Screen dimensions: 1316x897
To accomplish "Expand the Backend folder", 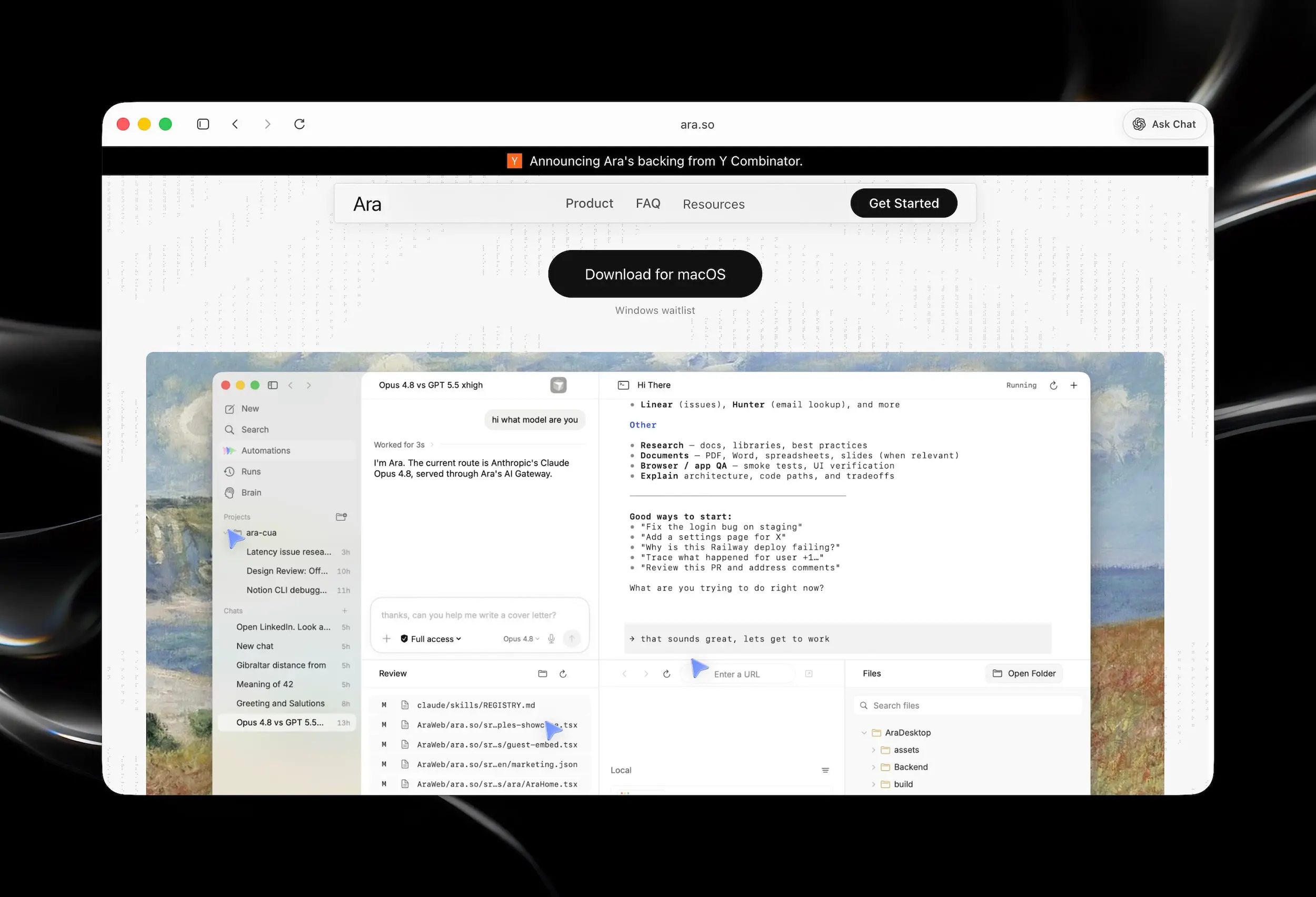I will pos(873,768).
